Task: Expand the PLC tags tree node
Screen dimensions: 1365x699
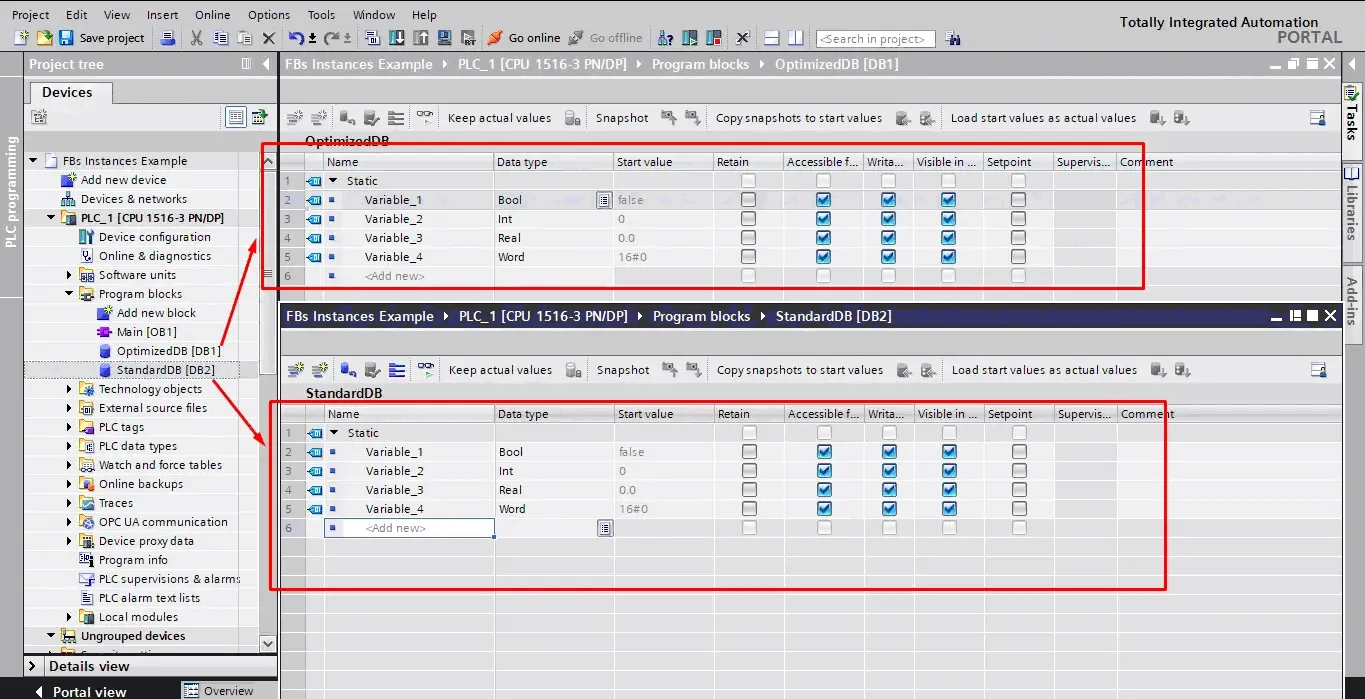Action: [x=70, y=427]
